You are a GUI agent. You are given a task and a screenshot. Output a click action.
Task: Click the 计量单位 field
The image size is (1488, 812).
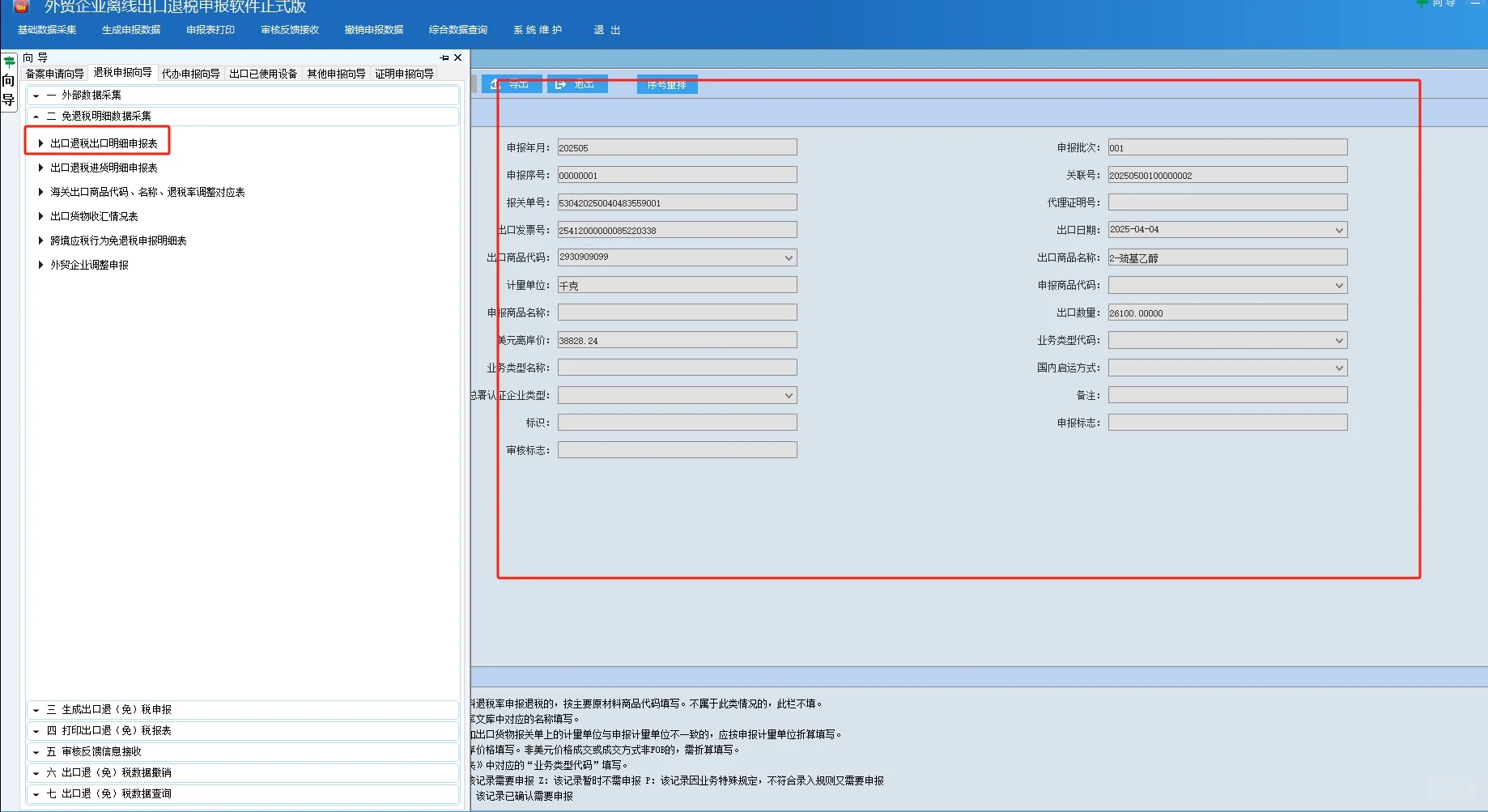(677, 285)
